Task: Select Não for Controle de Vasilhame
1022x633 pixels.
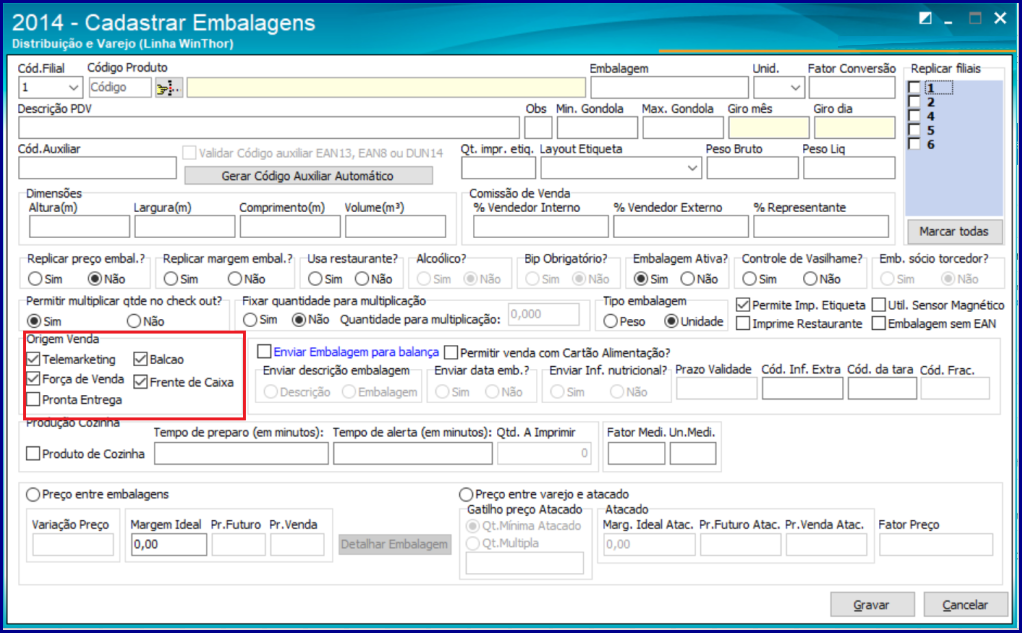Action: (x=810, y=279)
